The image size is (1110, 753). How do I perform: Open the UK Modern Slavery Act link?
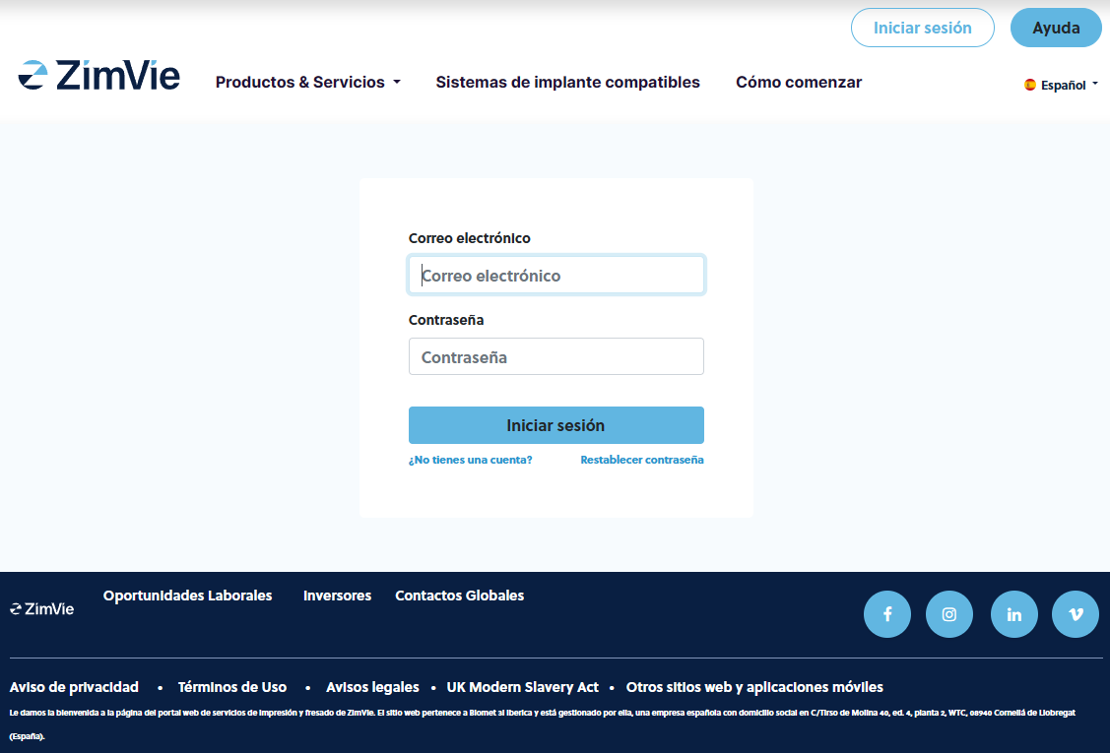(x=522, y=687)
